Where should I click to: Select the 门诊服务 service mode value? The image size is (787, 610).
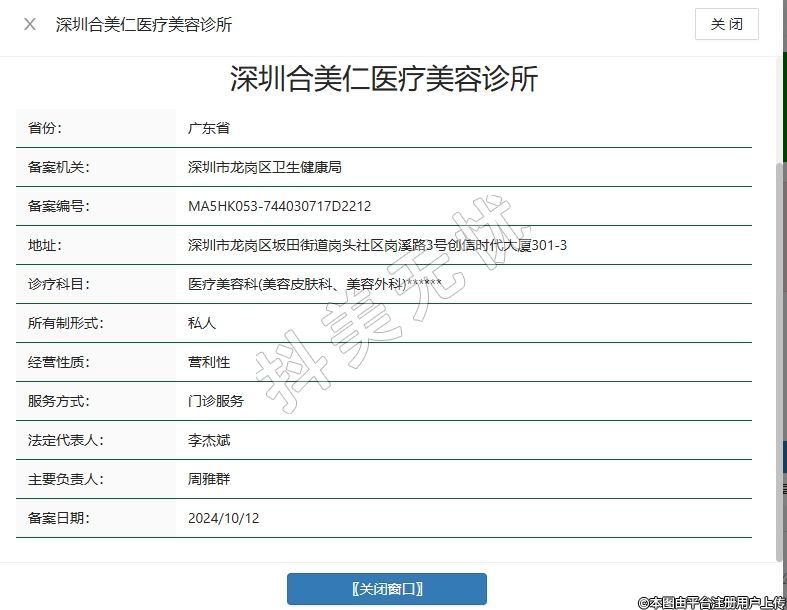(216, 401)
